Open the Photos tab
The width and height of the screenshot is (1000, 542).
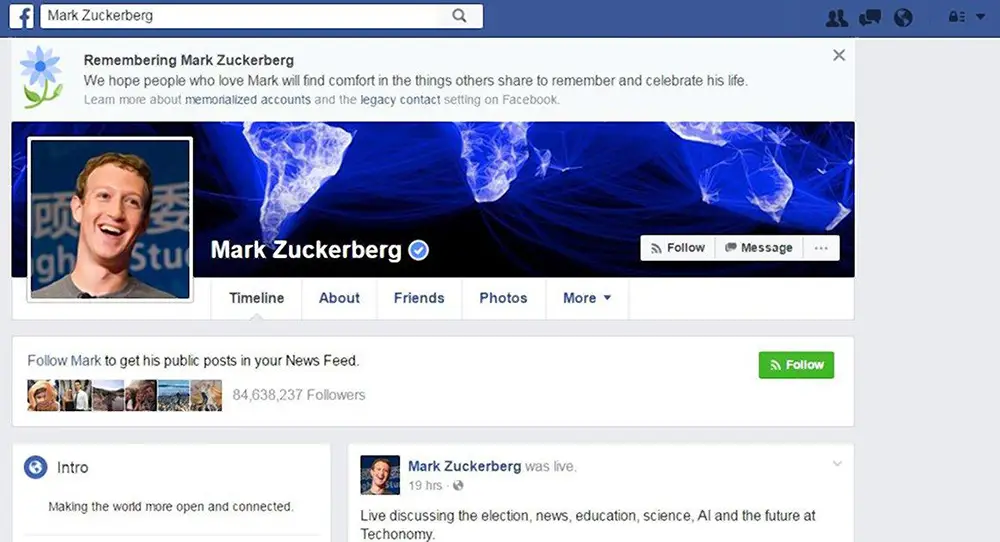click(503, 298)
